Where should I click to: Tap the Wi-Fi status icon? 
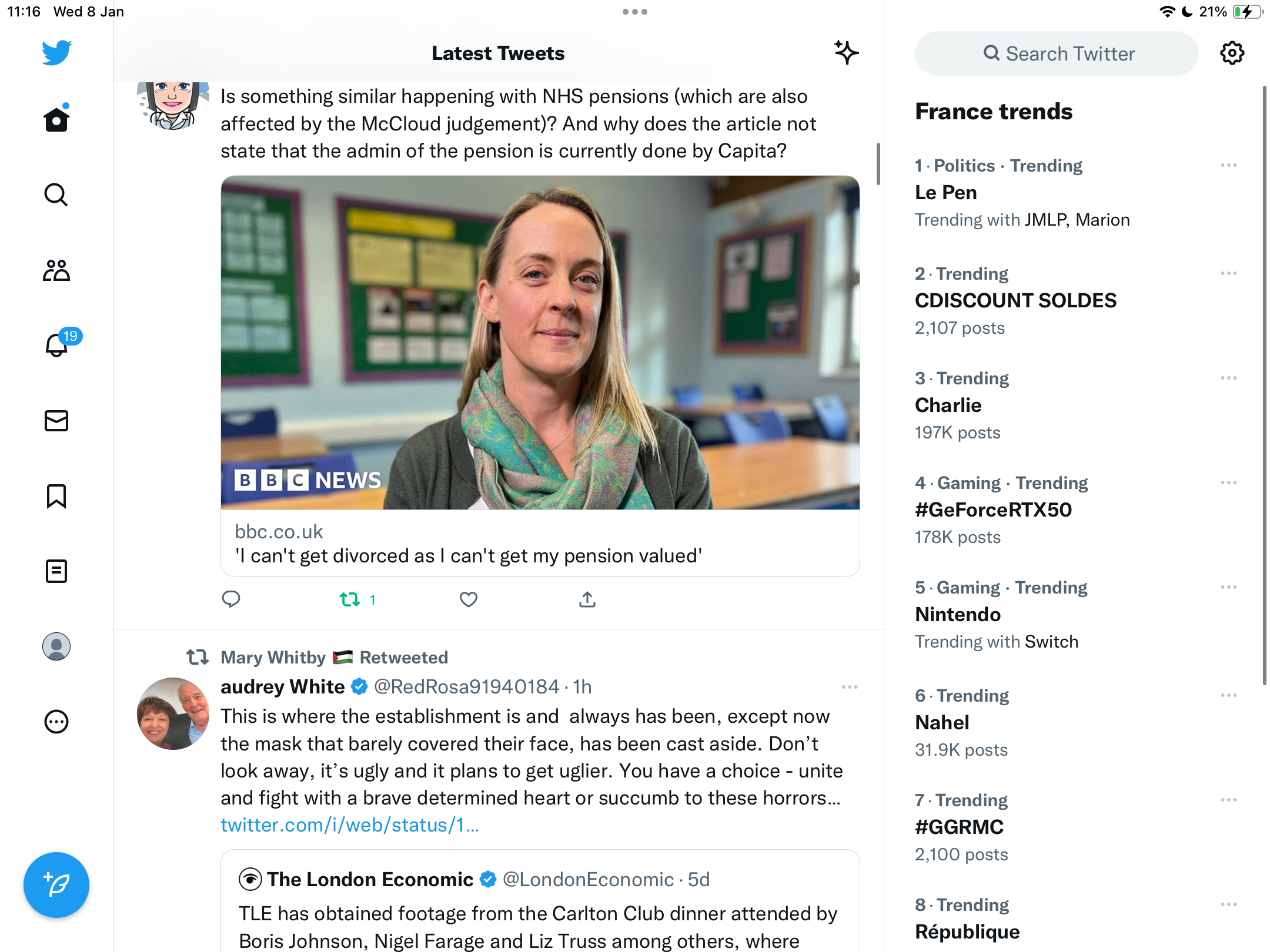tap(1167, 12)
